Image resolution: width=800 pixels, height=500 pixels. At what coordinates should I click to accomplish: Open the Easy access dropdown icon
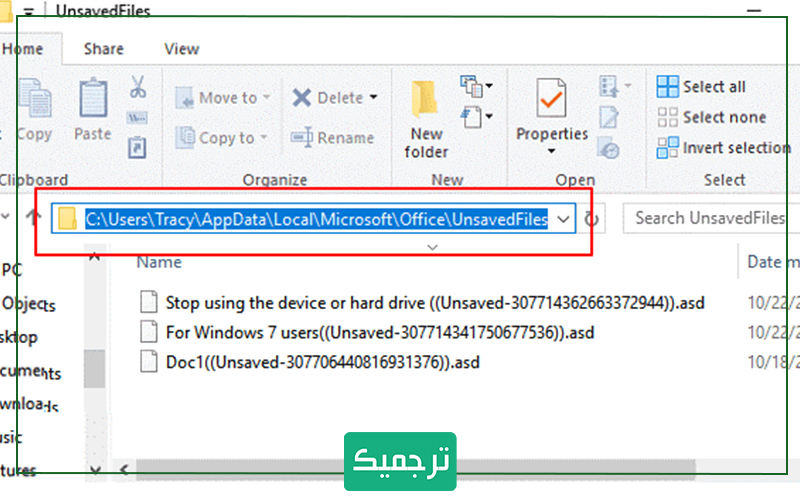pos(476,117)
